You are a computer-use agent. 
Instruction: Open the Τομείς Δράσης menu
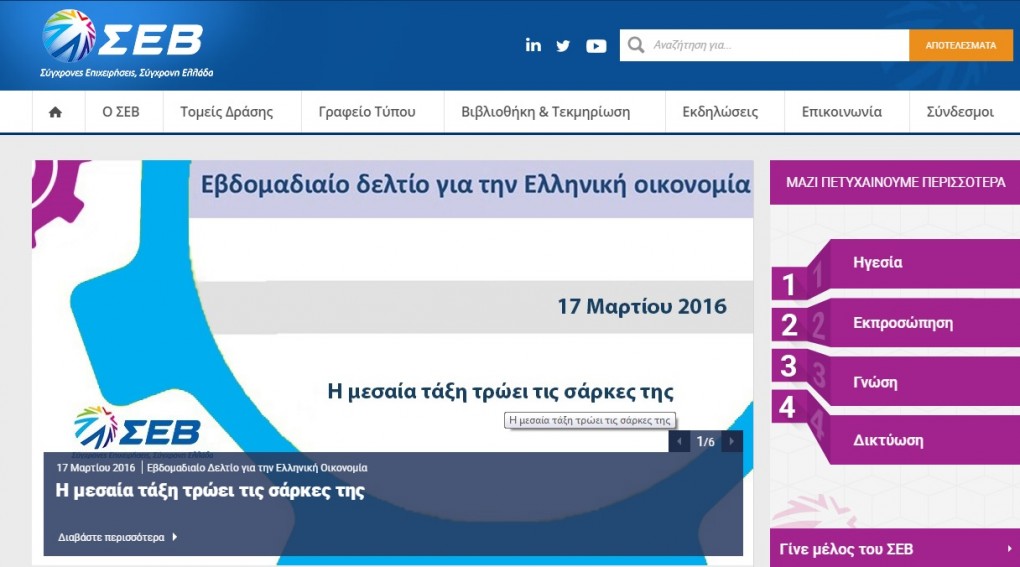pos(226,112)
